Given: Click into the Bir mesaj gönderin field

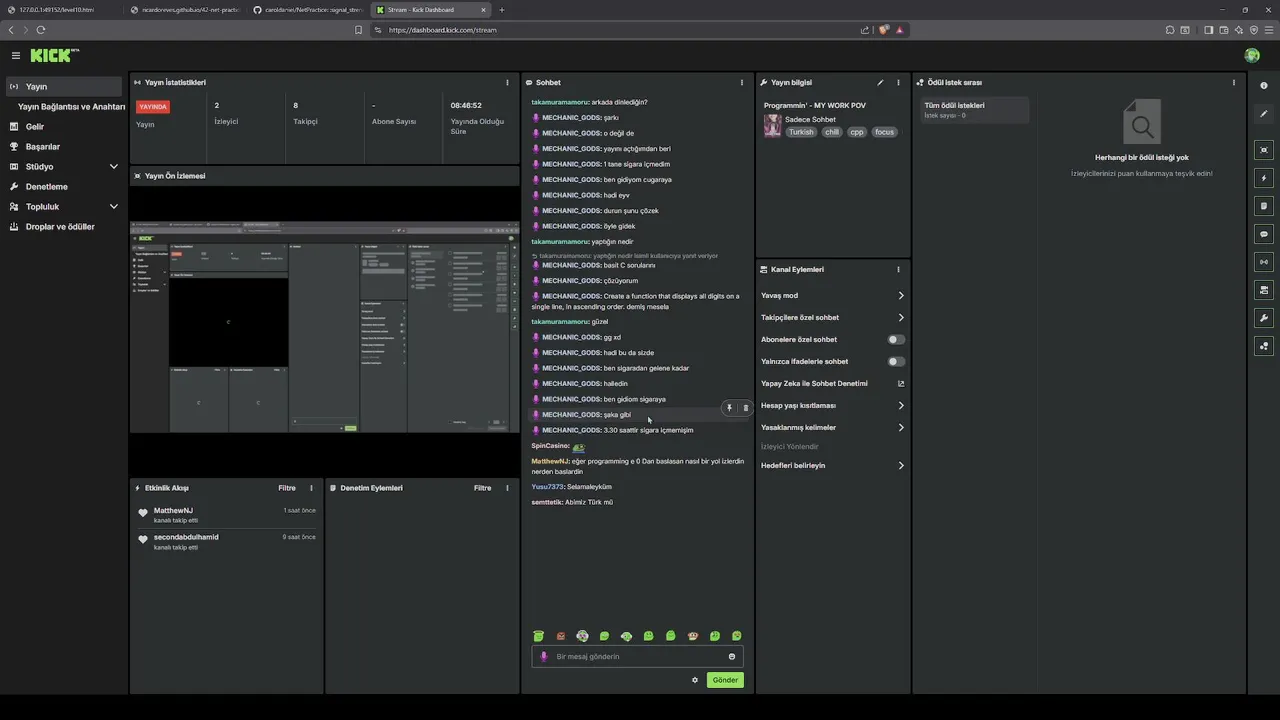Looking at the screenshot, I should tap(637, 657).
